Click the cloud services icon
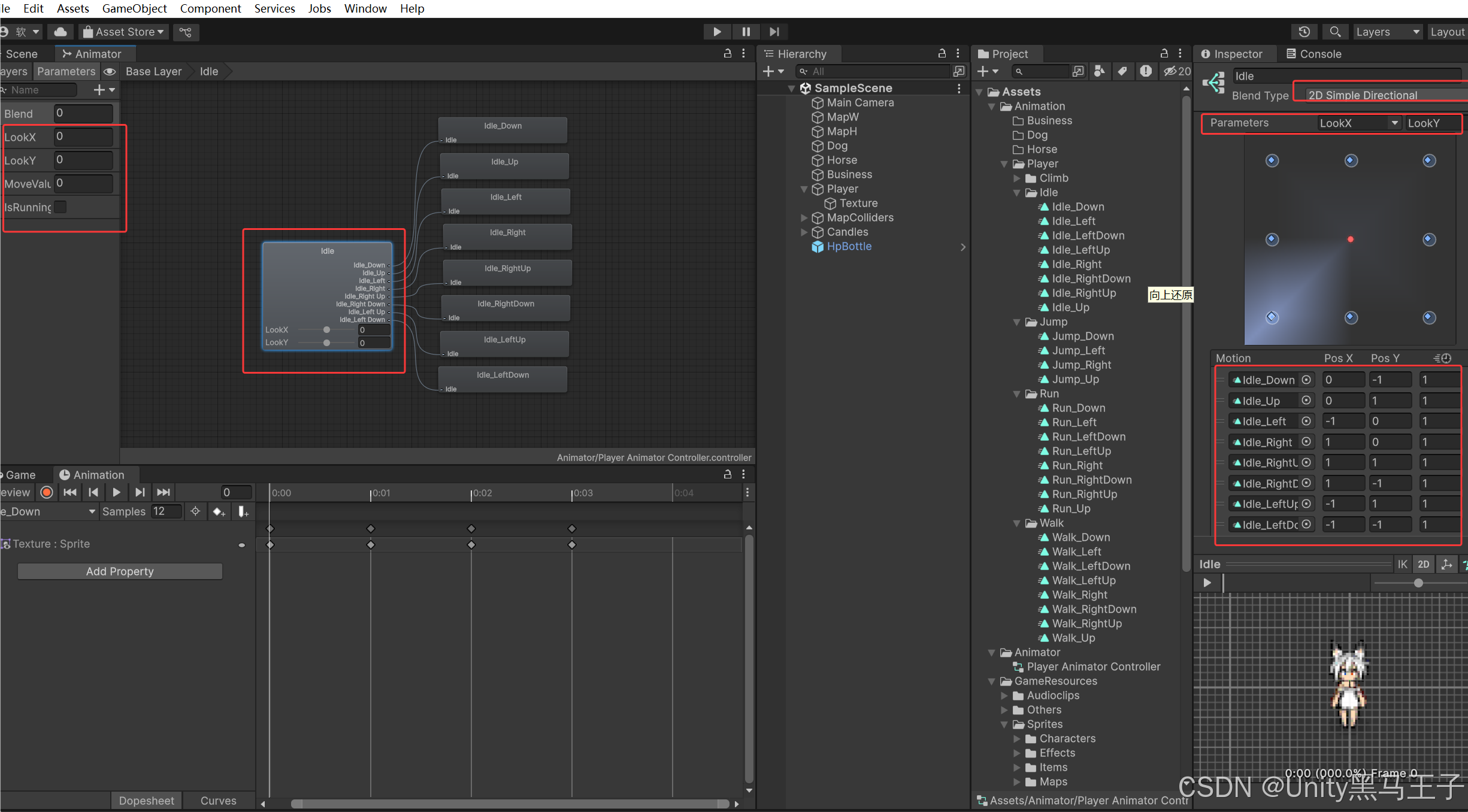This screenshot has height=812, width=1468. [60, 32]
